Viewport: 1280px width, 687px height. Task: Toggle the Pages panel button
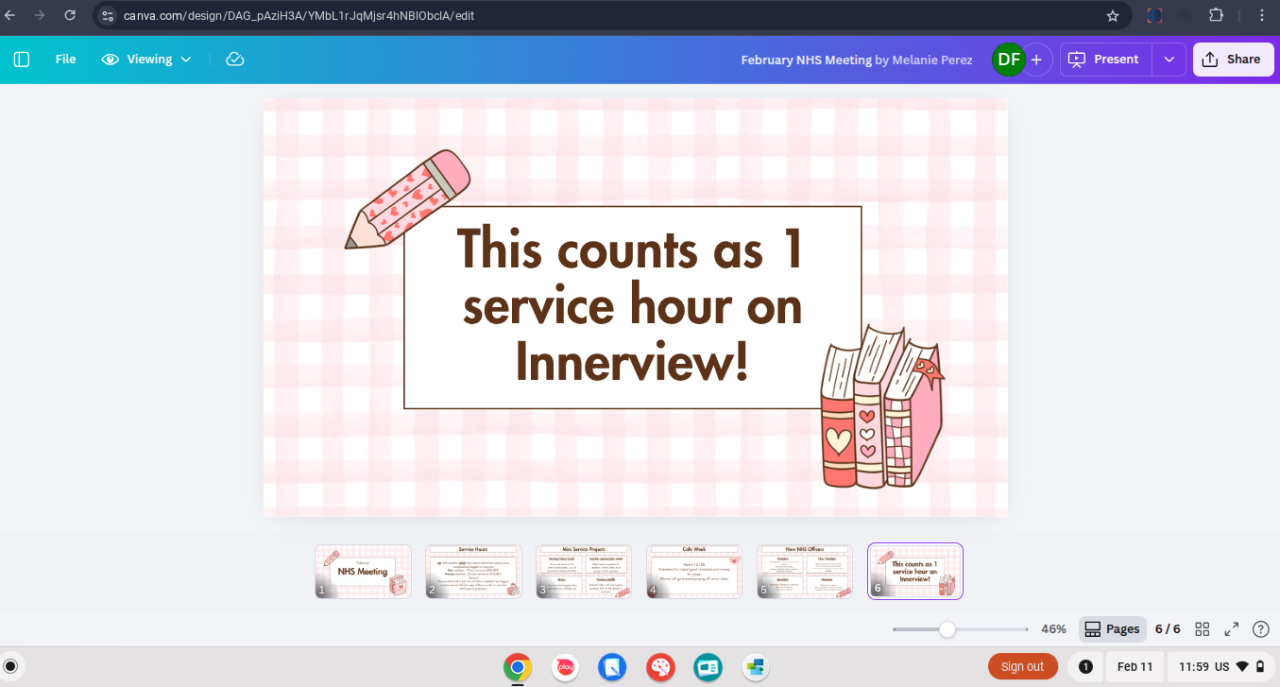click(x=1112, y=629)
